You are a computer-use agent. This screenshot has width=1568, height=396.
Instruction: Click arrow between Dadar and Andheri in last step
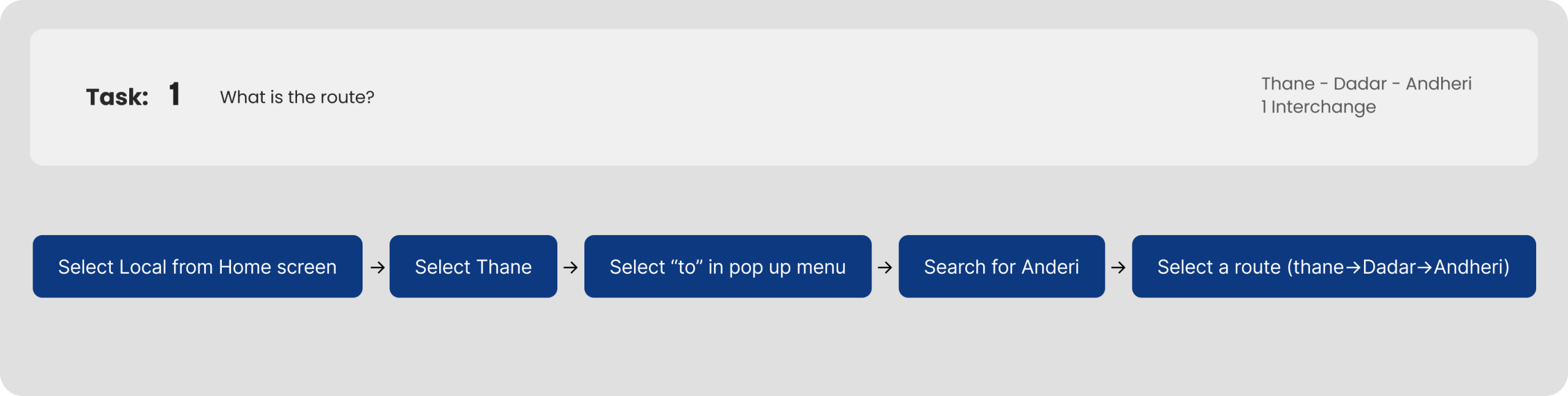(1425, 267)
